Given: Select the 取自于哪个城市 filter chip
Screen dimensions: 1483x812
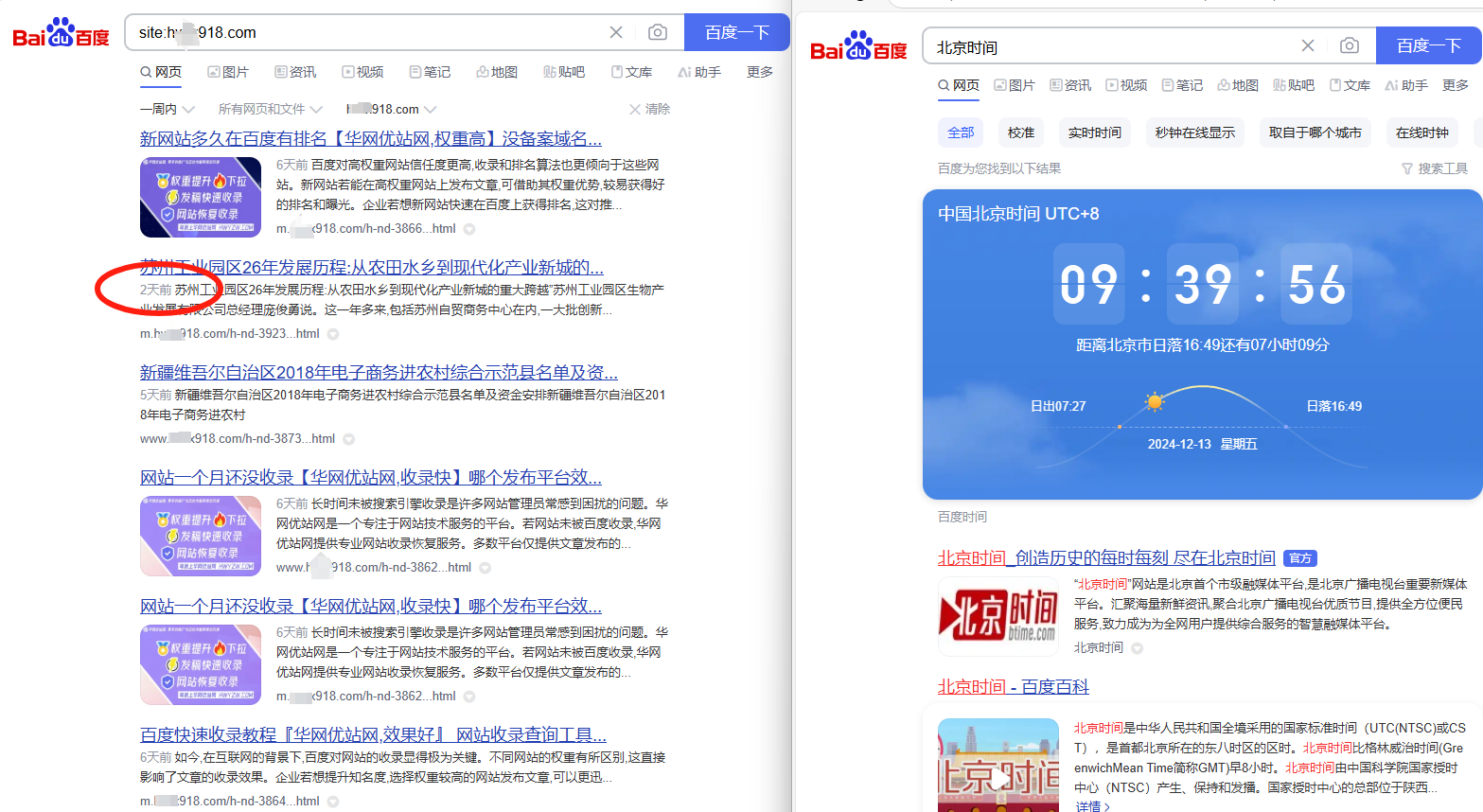Looking at the screenshot, I should click(x=1315, y=132).
